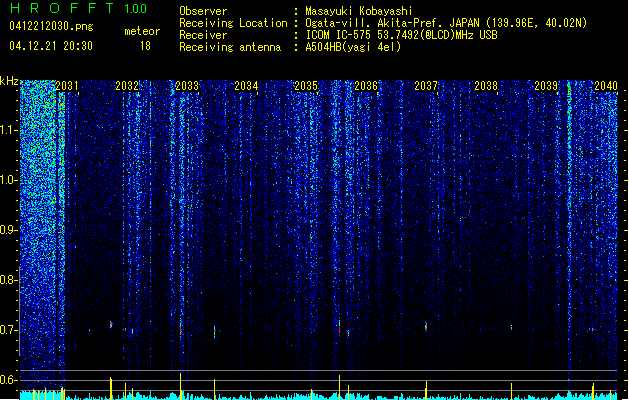Screen dimensions: 629x400
Task: Click the 0.7 kHz axis tick label
Action: (x=9, y=330)
